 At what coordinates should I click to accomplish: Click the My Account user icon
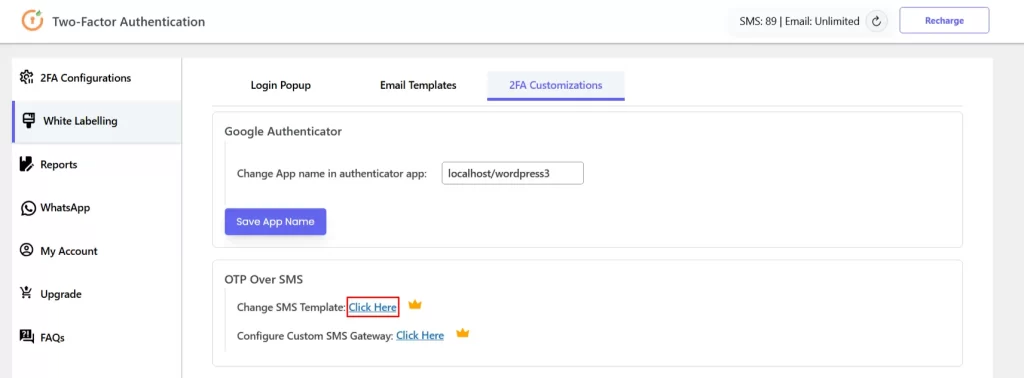point(27,251)
